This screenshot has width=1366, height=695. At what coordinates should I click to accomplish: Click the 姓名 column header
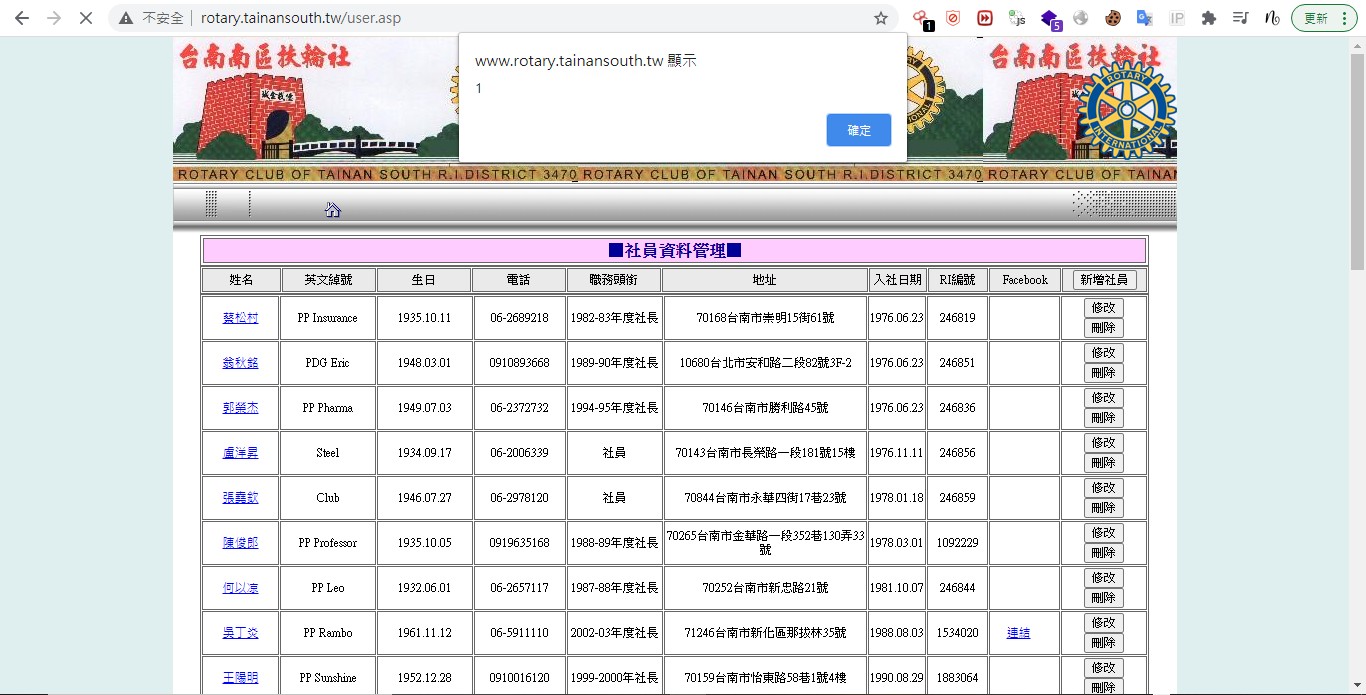point(241,280)
